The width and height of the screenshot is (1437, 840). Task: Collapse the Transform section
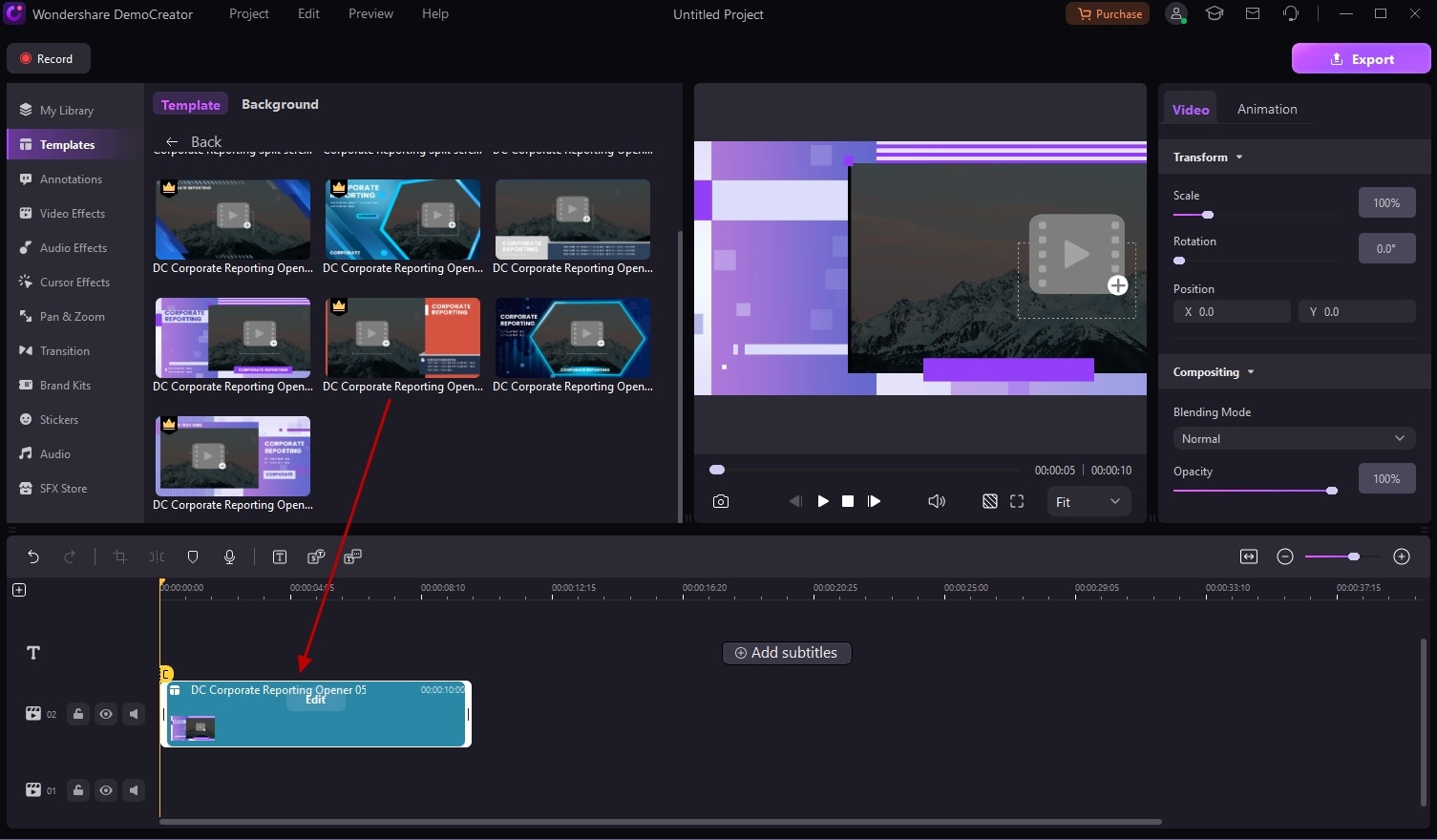point(1239,157)
